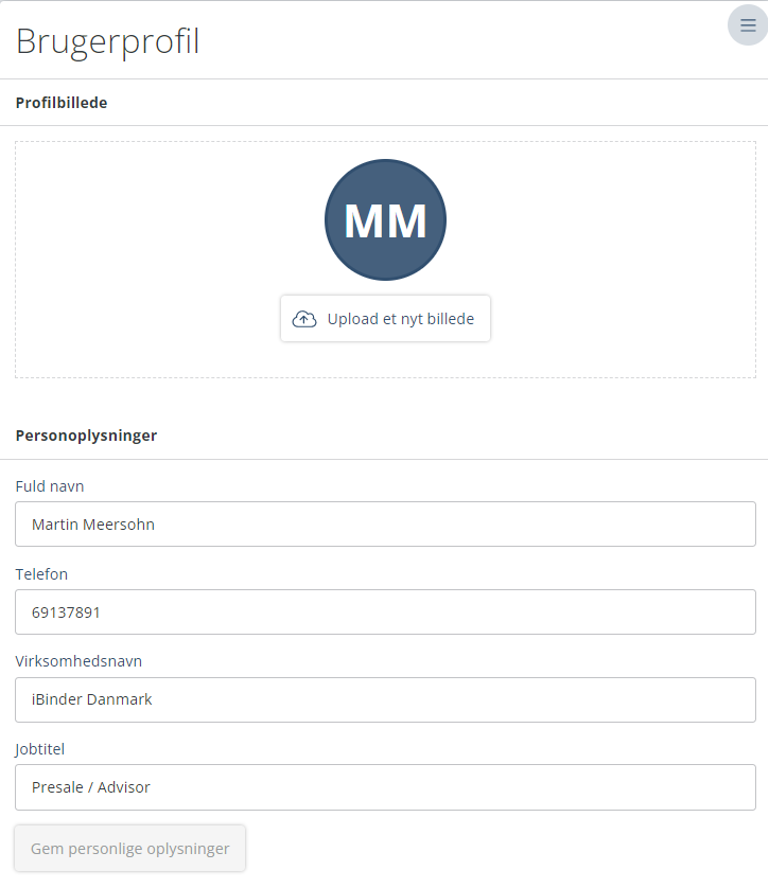Click the dashed profile picture drop zone
The width and height of the screenshot is (768, 888).
(x=150, y=260)
